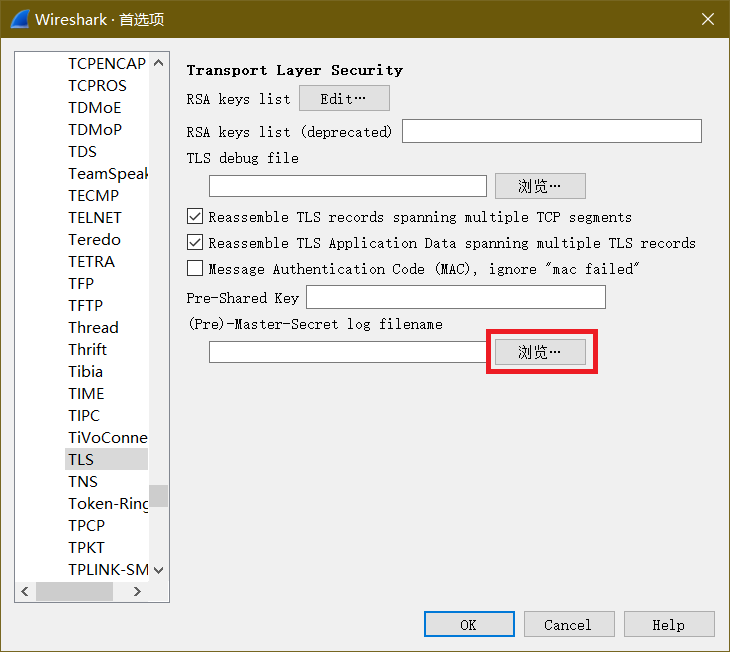Close the preferences dialog window
This screenshot has height=652, width=730.
[707, 19]
